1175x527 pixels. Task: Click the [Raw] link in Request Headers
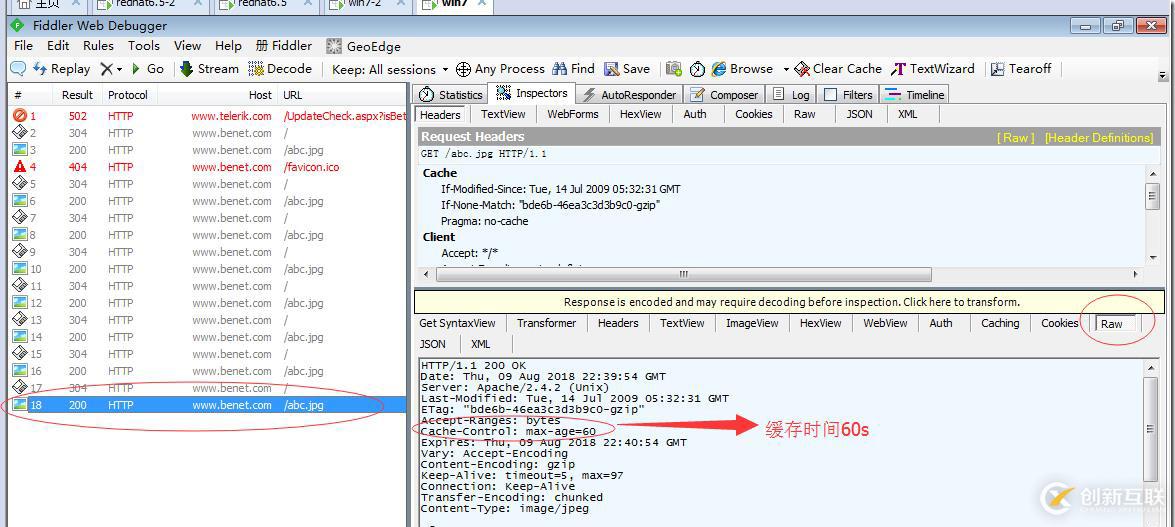[x=1015, y=137]
